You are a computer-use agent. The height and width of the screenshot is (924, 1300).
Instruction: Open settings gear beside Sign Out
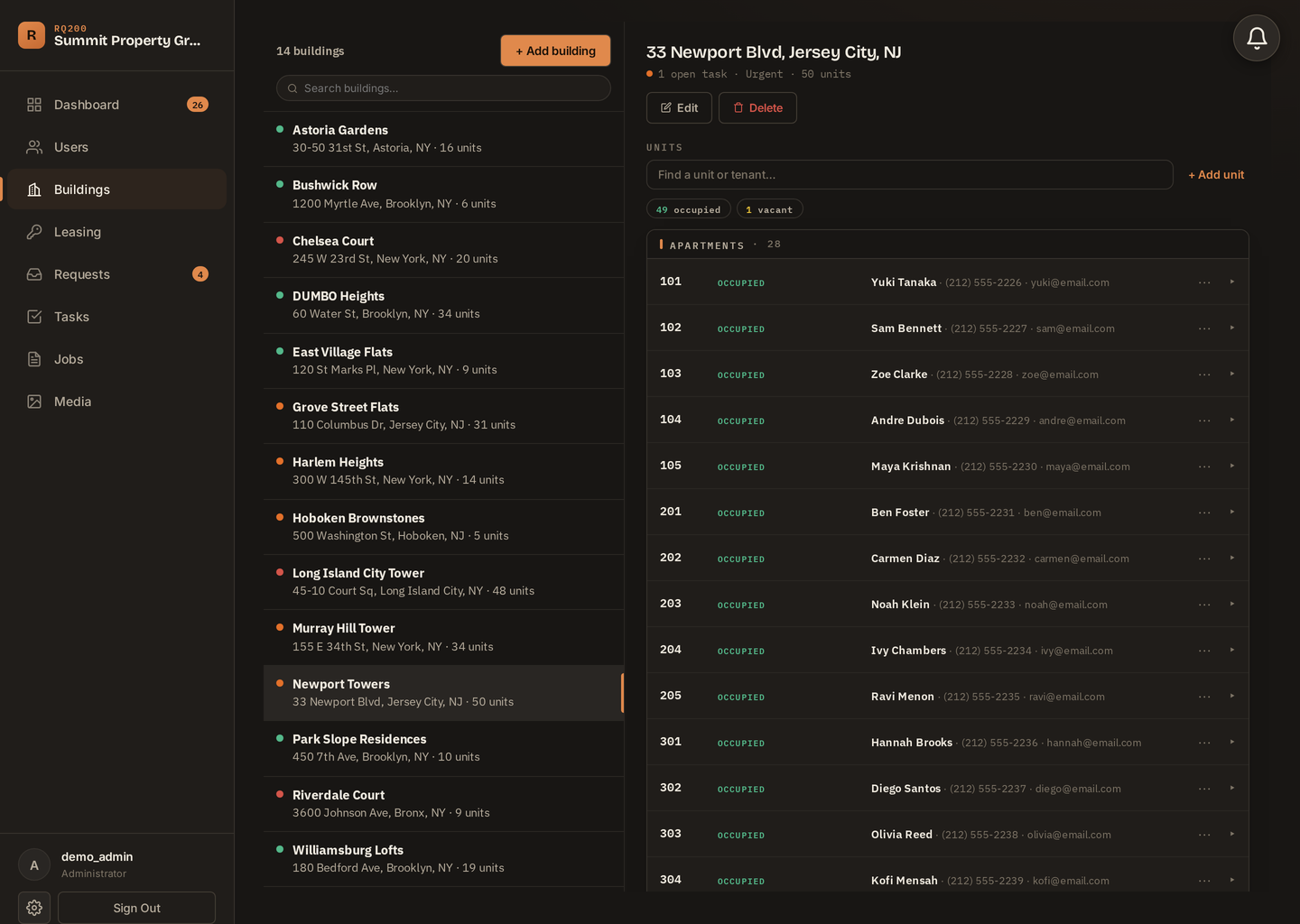34,908
